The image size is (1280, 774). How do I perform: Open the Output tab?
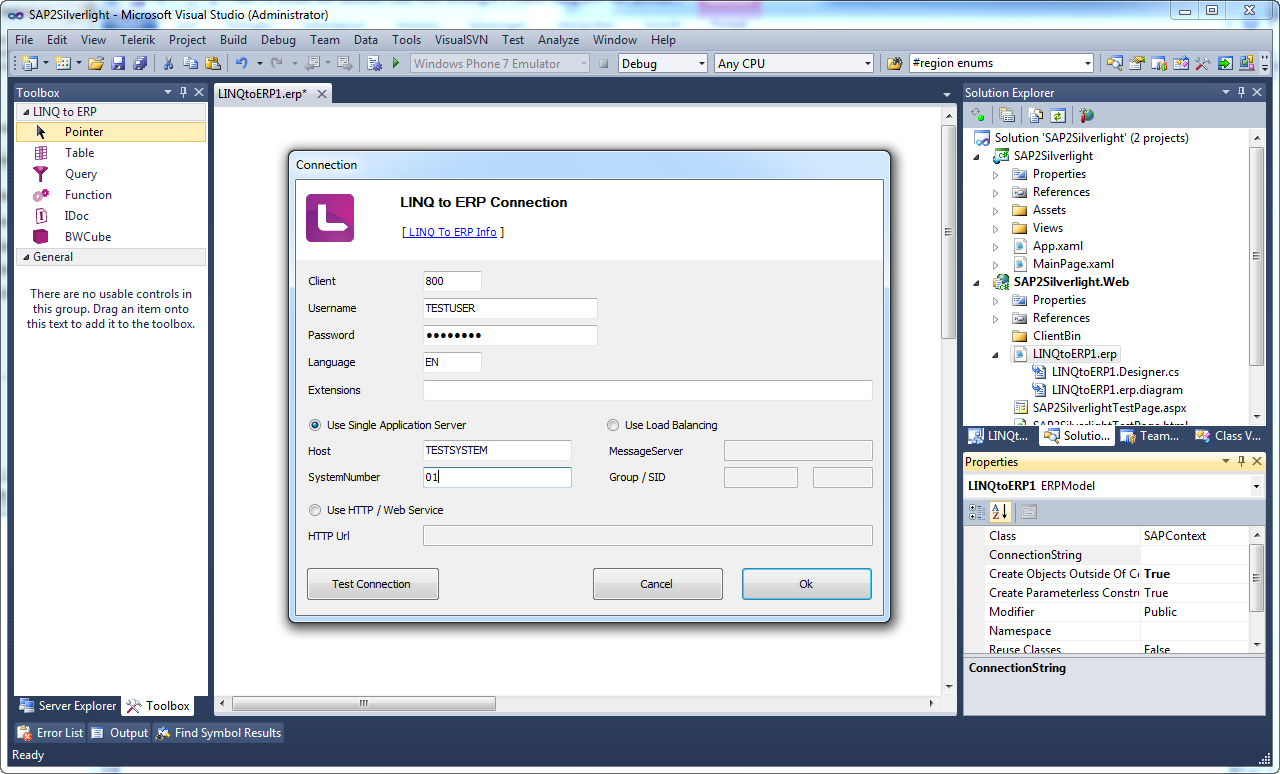click(119, 733)
